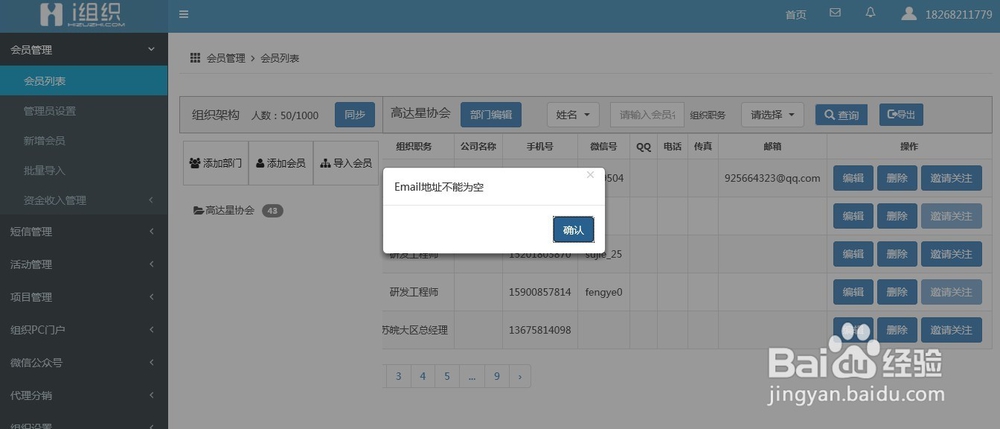Select 高达星协会 folder in tree
The width and height of the screenshot is (1000, 429).
tap(224, 210)
